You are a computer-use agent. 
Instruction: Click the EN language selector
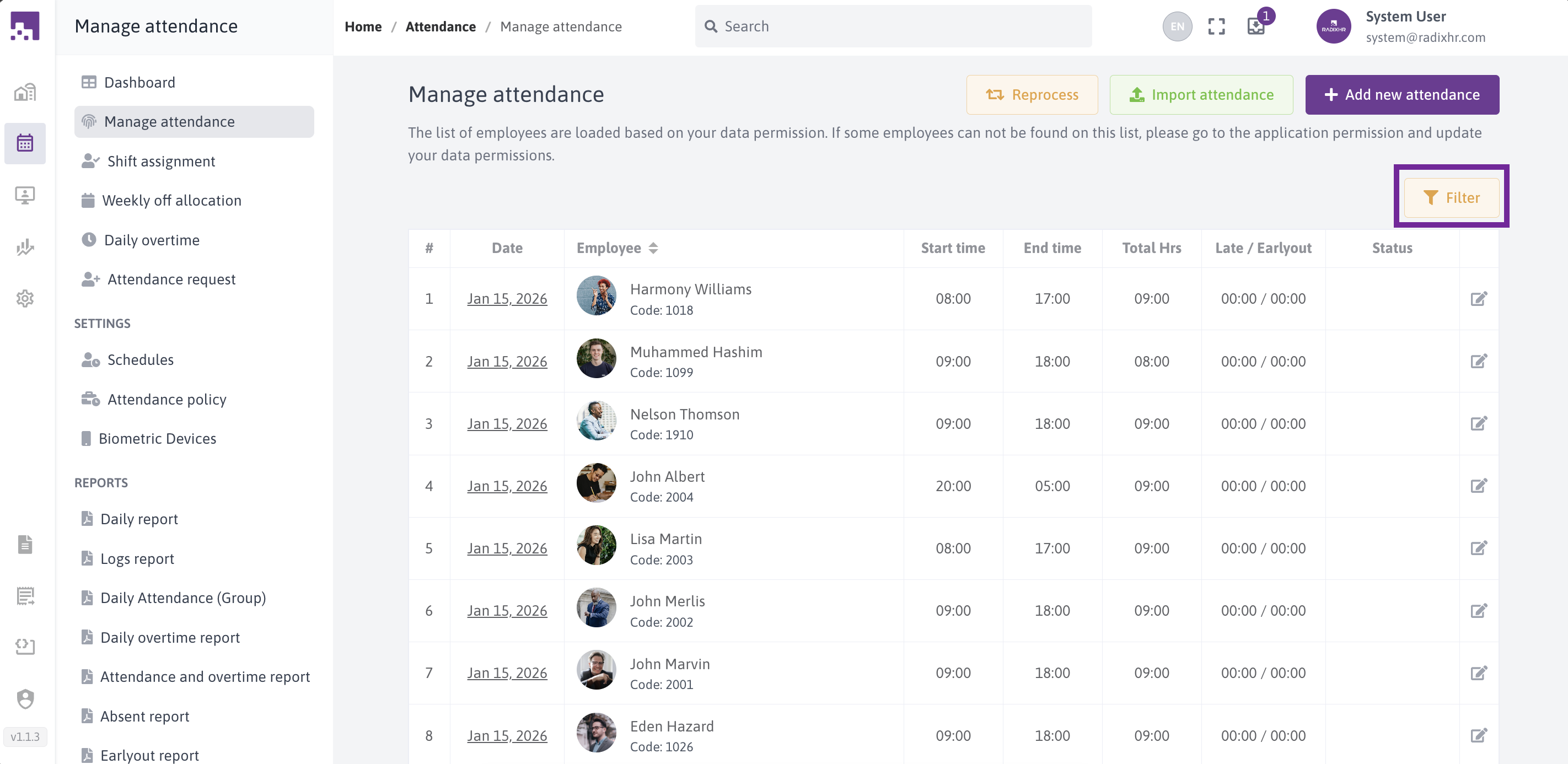[1177, 27]
